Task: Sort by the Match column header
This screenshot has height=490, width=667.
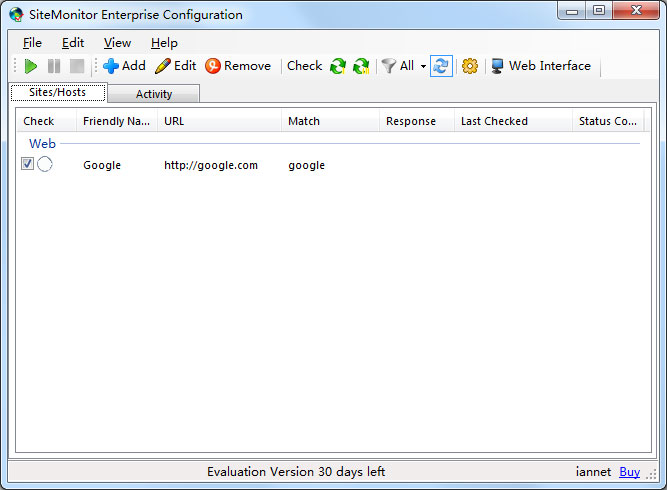Action: coord(331,121)
